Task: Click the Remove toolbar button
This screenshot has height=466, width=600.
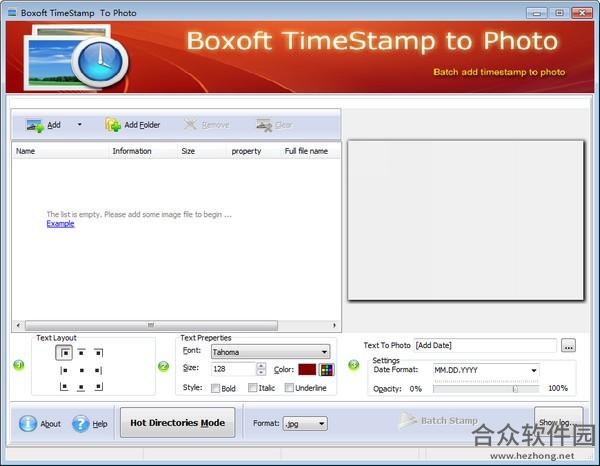Action: pyautogui.click(x=207, y=125)
